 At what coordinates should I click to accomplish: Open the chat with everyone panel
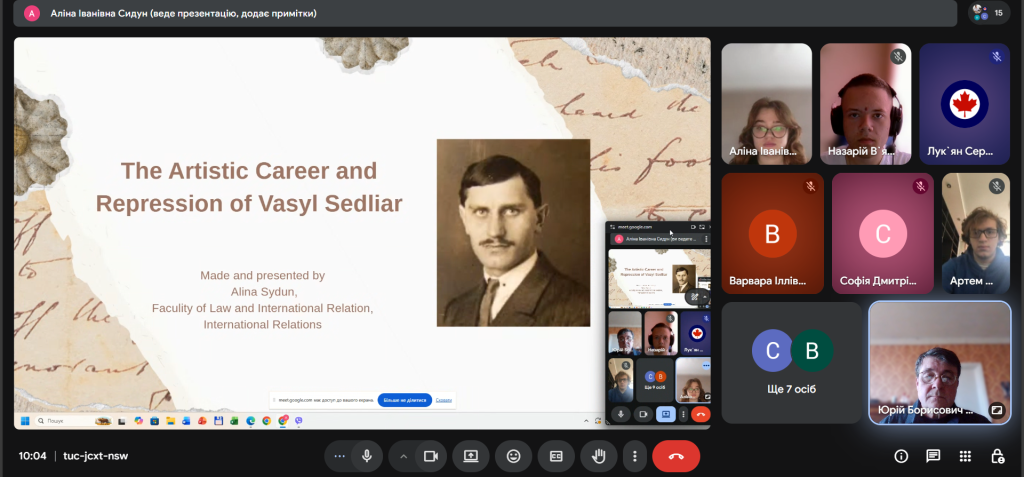point(933,456)
